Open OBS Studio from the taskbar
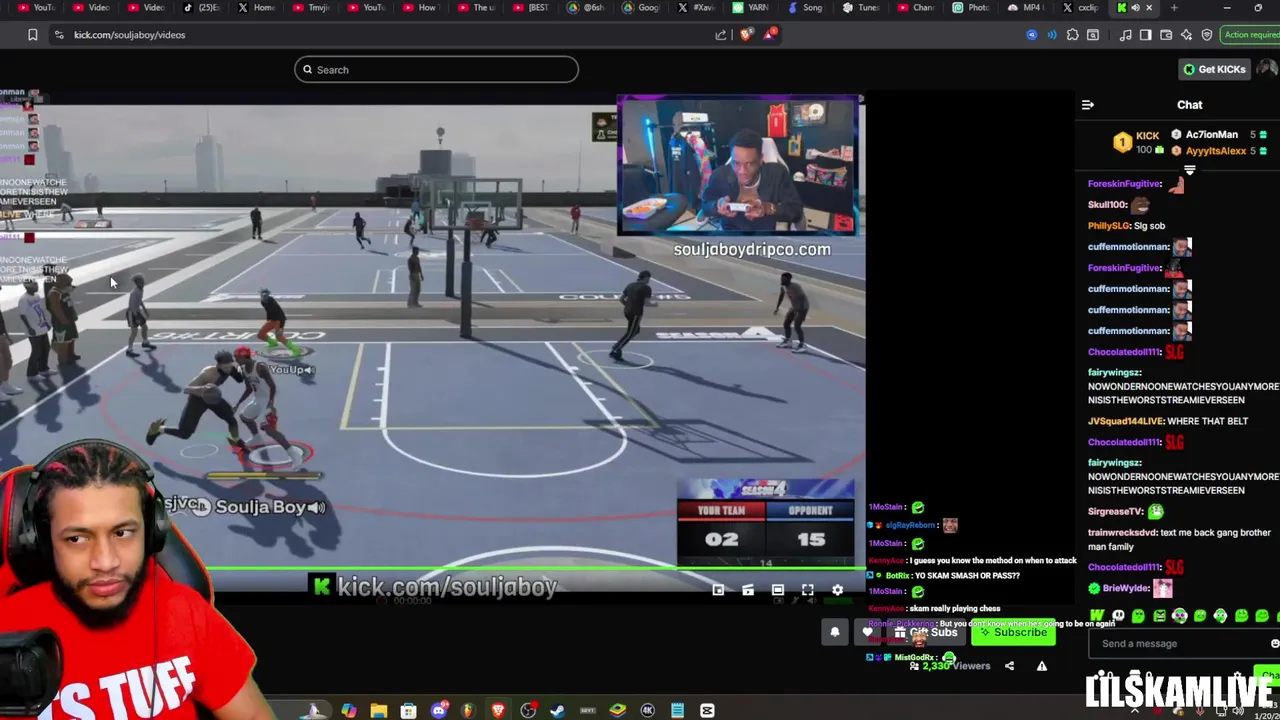Image resolution: width=1280 pixels, height=720 pixels. pyautogui.click(x=528, y=711)
